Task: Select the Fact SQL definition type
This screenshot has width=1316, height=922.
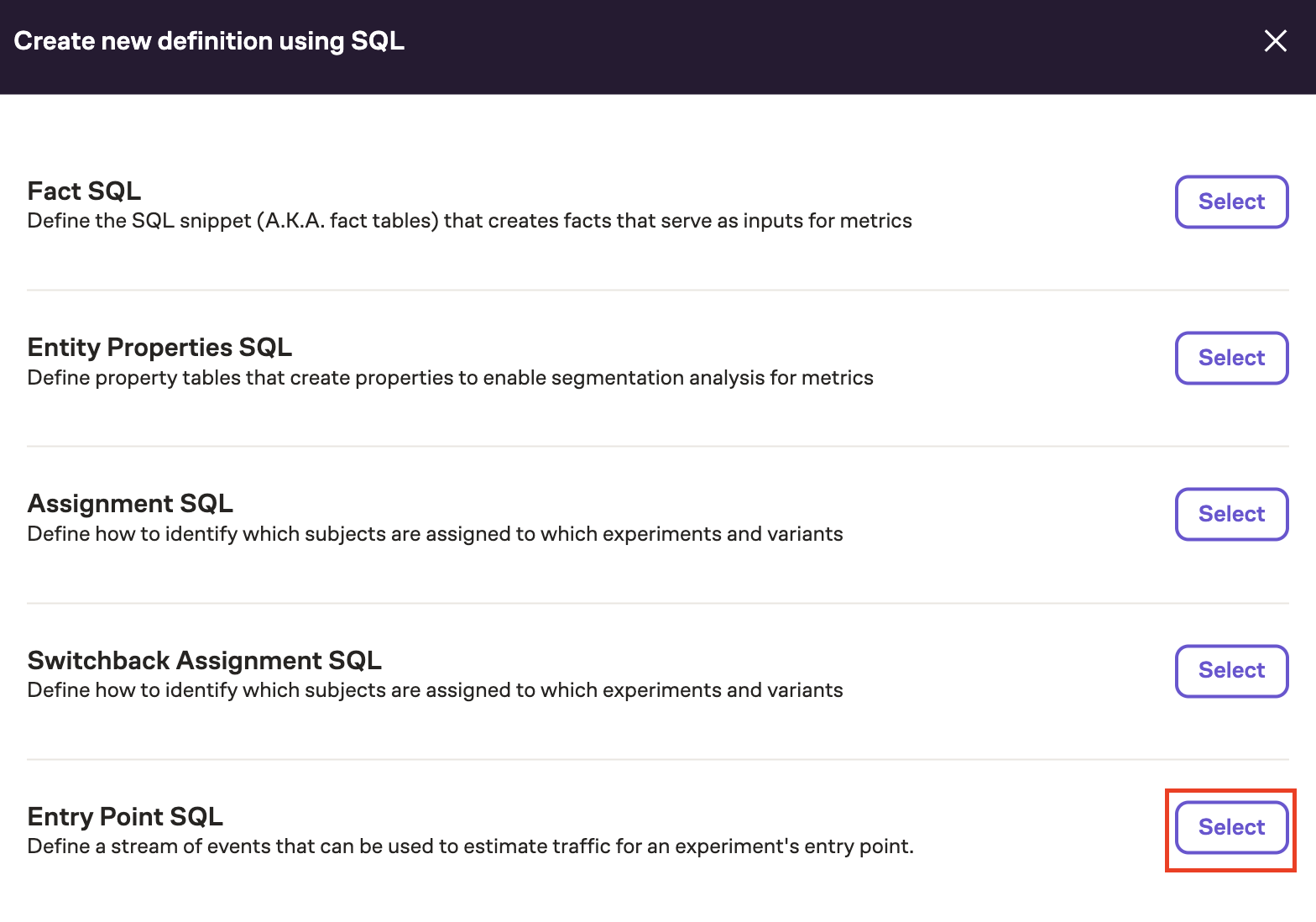Action: 1230,202
